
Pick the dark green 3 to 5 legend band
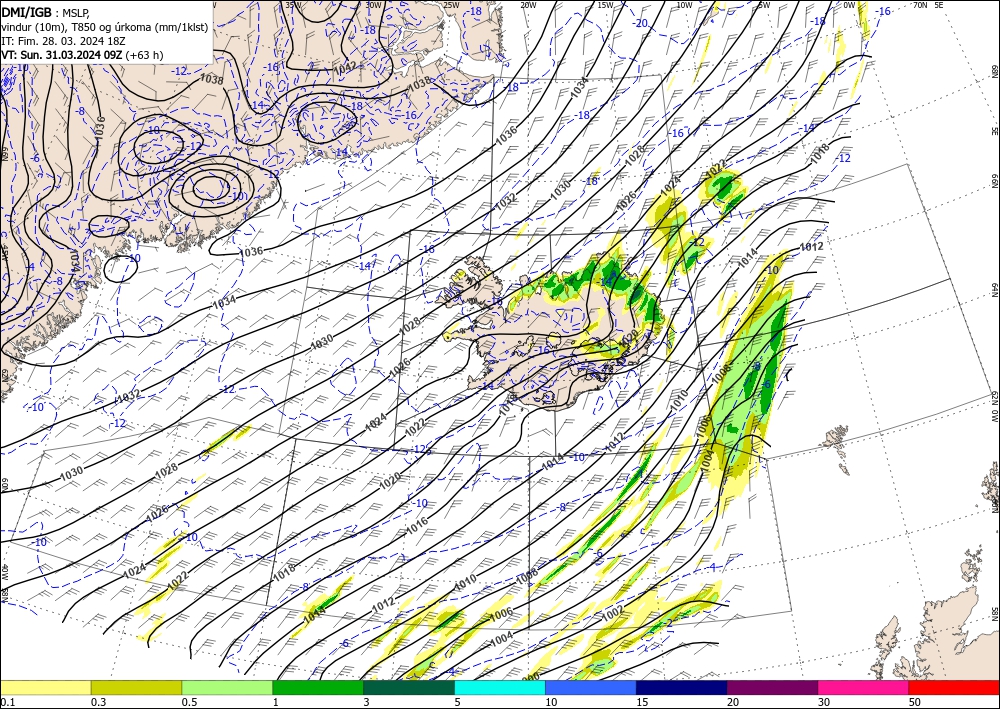pos(409,687)
